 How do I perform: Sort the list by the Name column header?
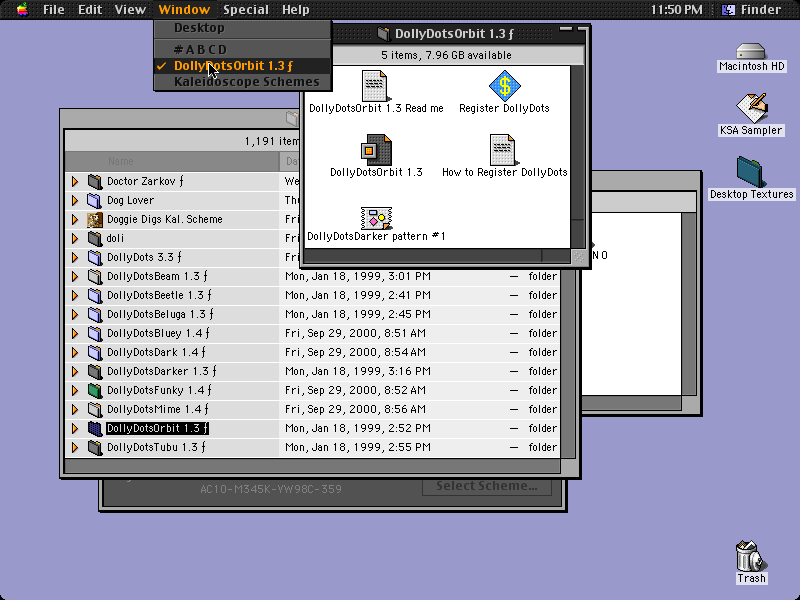tap(172, 161)
